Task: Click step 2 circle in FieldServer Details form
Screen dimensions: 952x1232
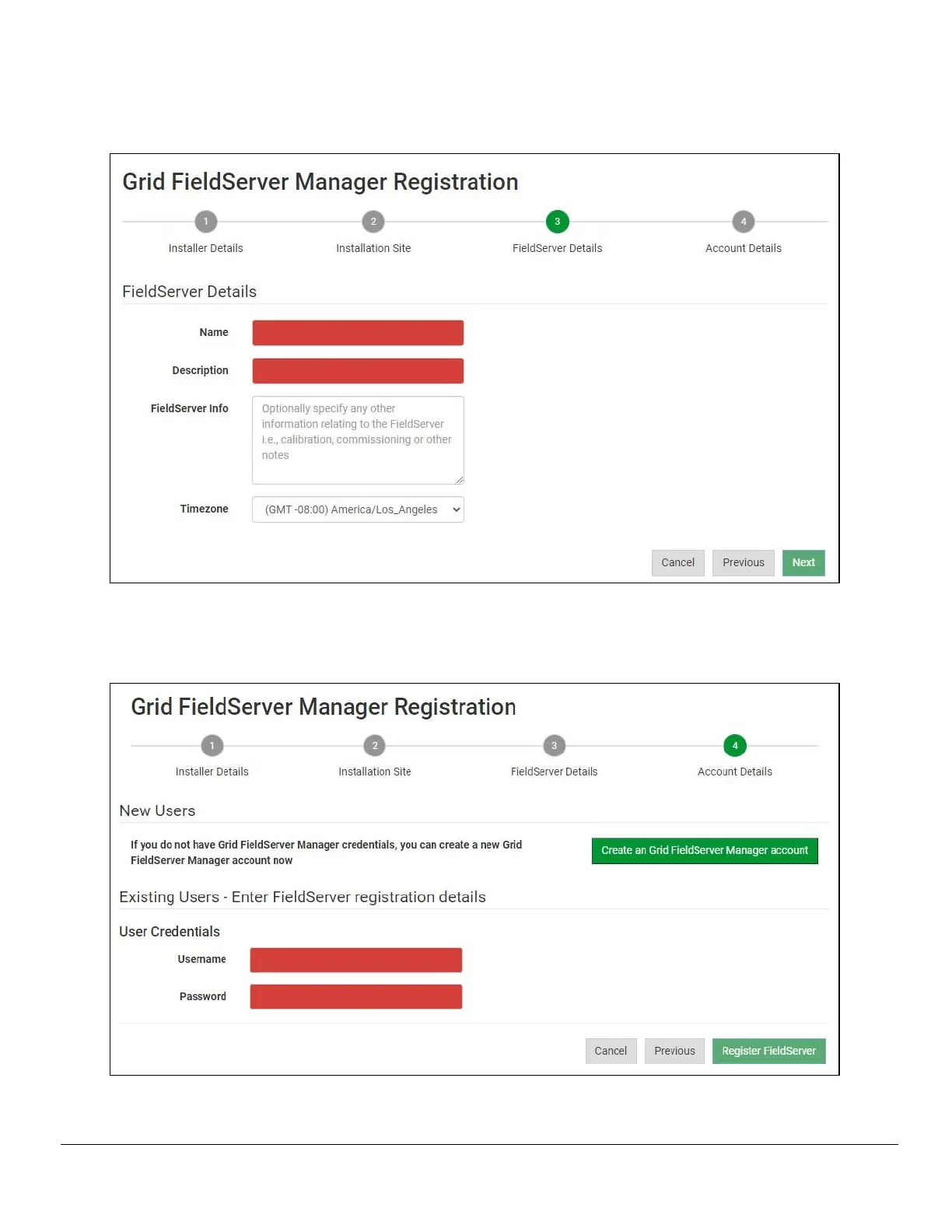Action: [373, 222]
